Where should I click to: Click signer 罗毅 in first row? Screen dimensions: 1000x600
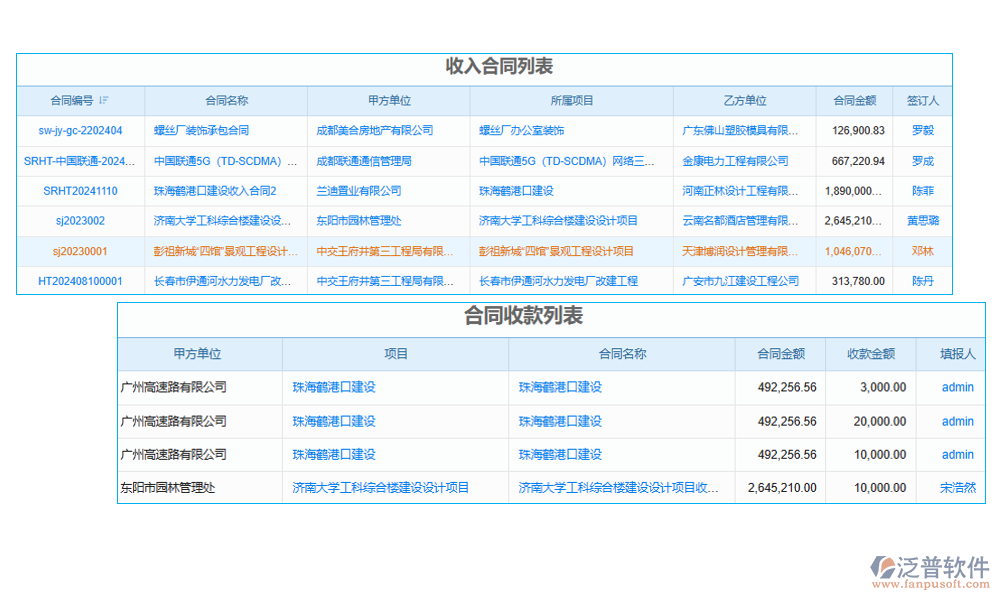click(x=923, y=130)
